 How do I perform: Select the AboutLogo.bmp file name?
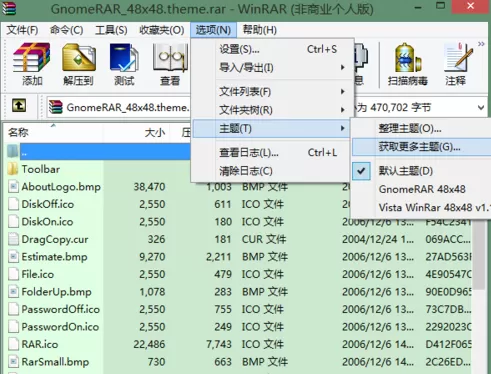click(x=61, y=187)
